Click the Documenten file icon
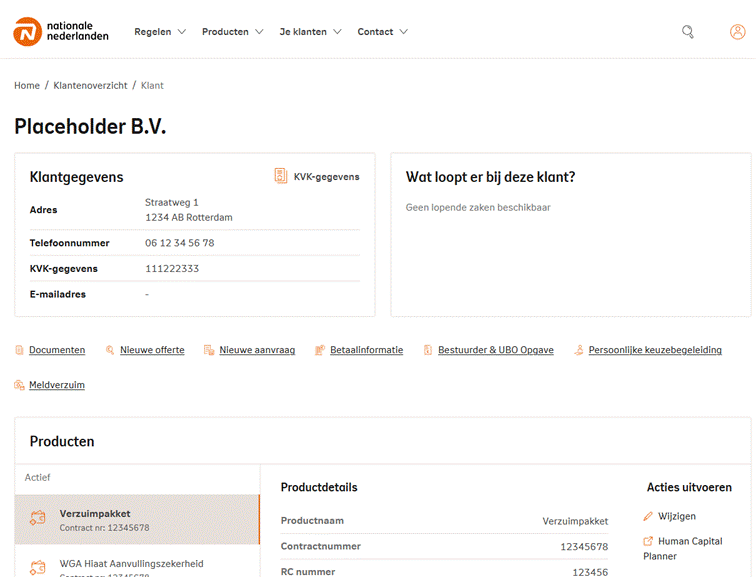This screenshot has height=577, width=756. tap(19, 350)
